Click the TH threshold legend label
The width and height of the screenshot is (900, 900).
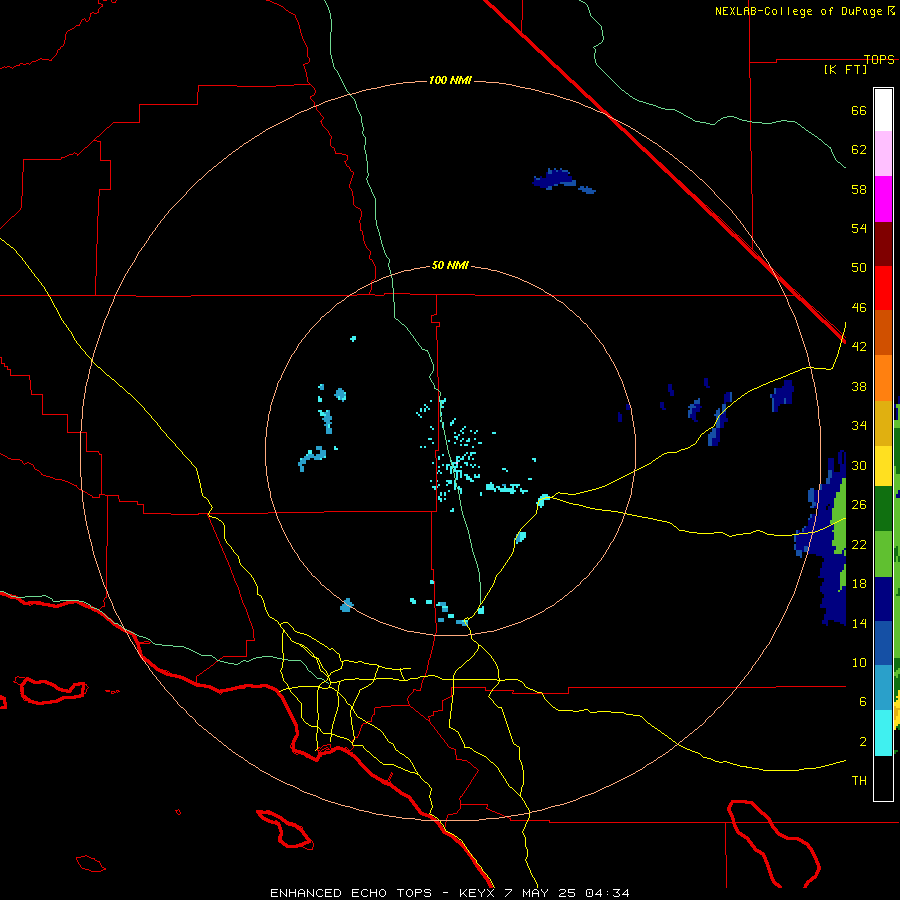click(x=859, y=780)
